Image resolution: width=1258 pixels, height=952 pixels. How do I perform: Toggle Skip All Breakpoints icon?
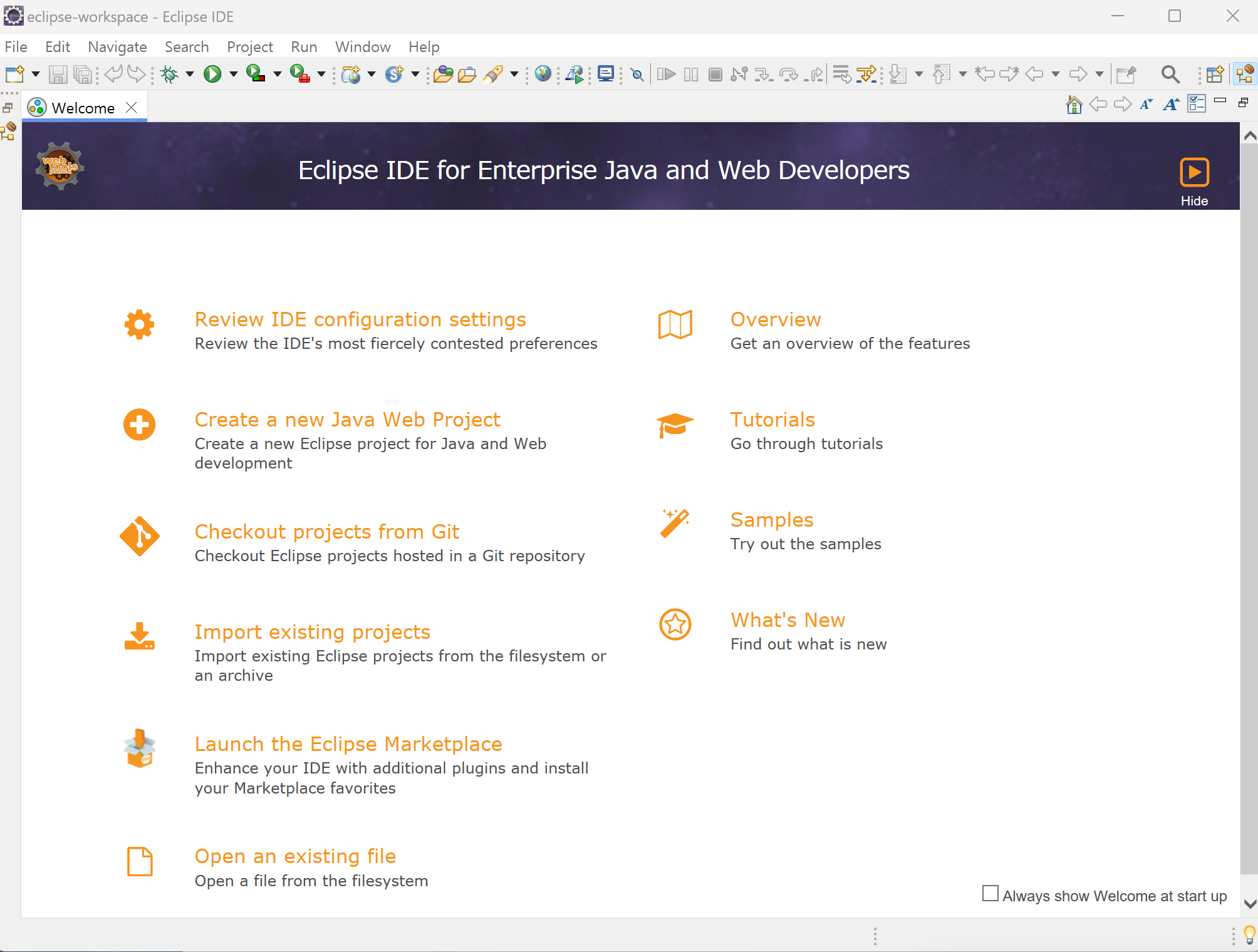[637, 75]
